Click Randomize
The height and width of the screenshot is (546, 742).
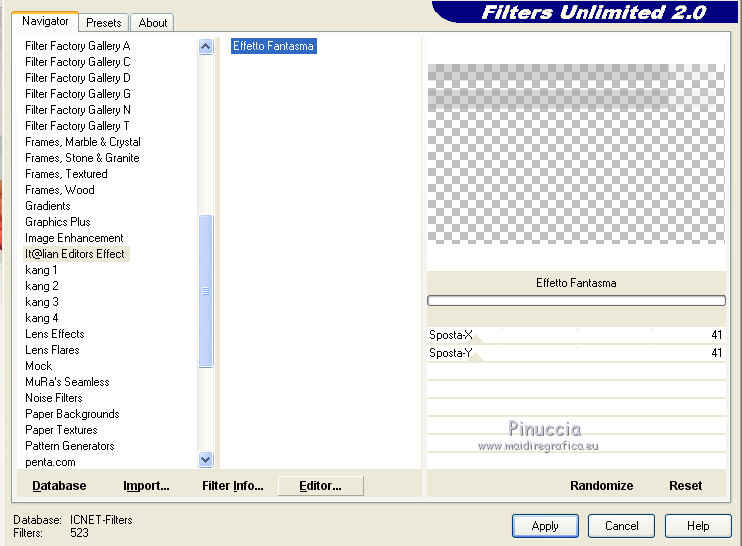[601, 485]
